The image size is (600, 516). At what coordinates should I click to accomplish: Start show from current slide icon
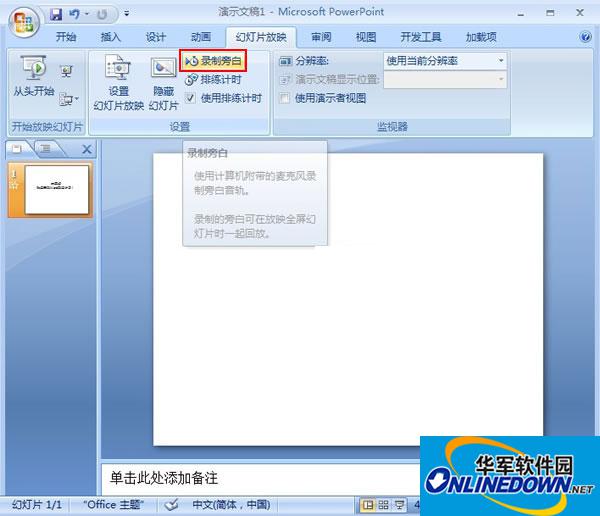pyautogui.click(x=67, y=71)
